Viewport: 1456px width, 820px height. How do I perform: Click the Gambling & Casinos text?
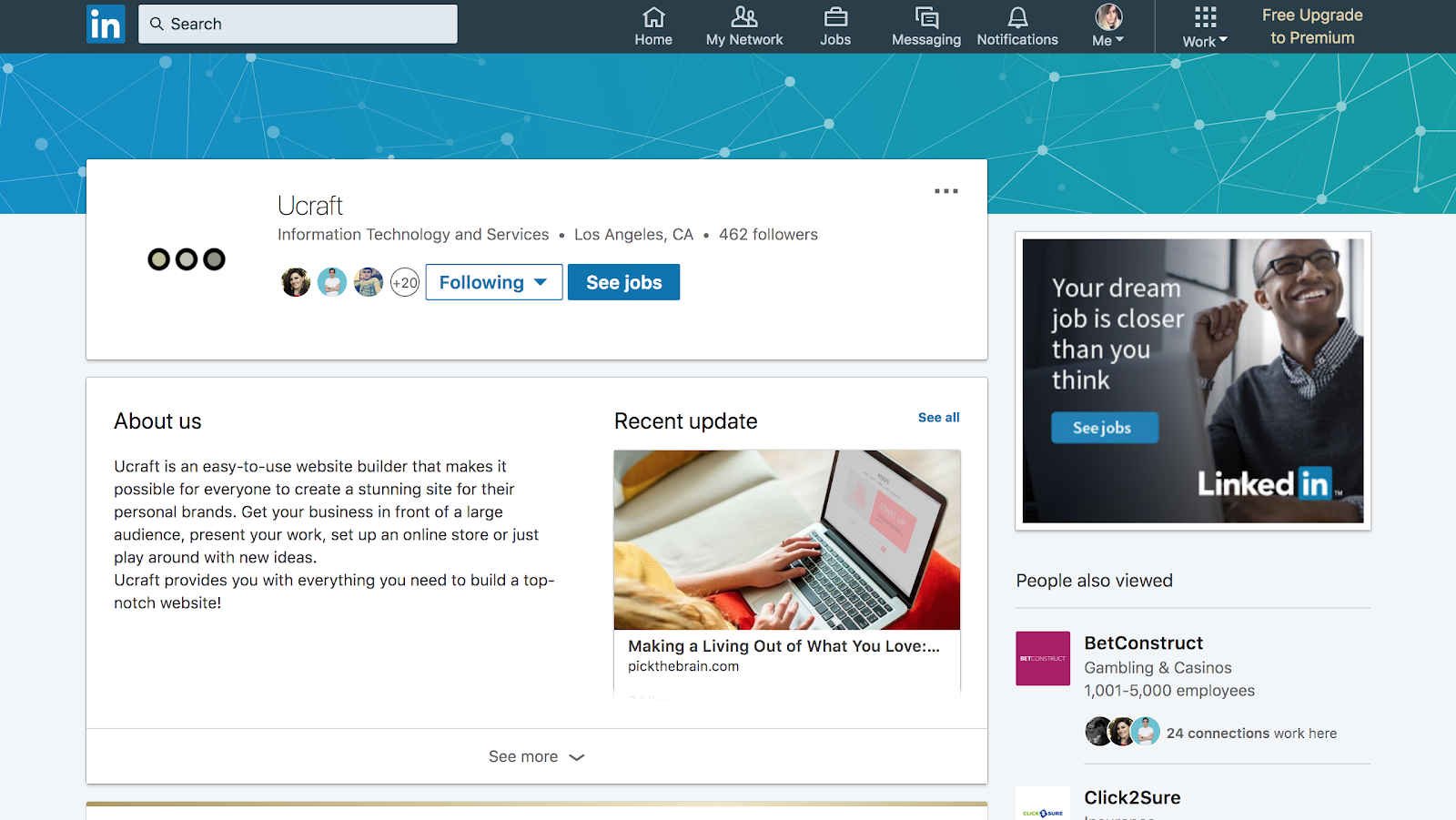tap(1158, 668)
